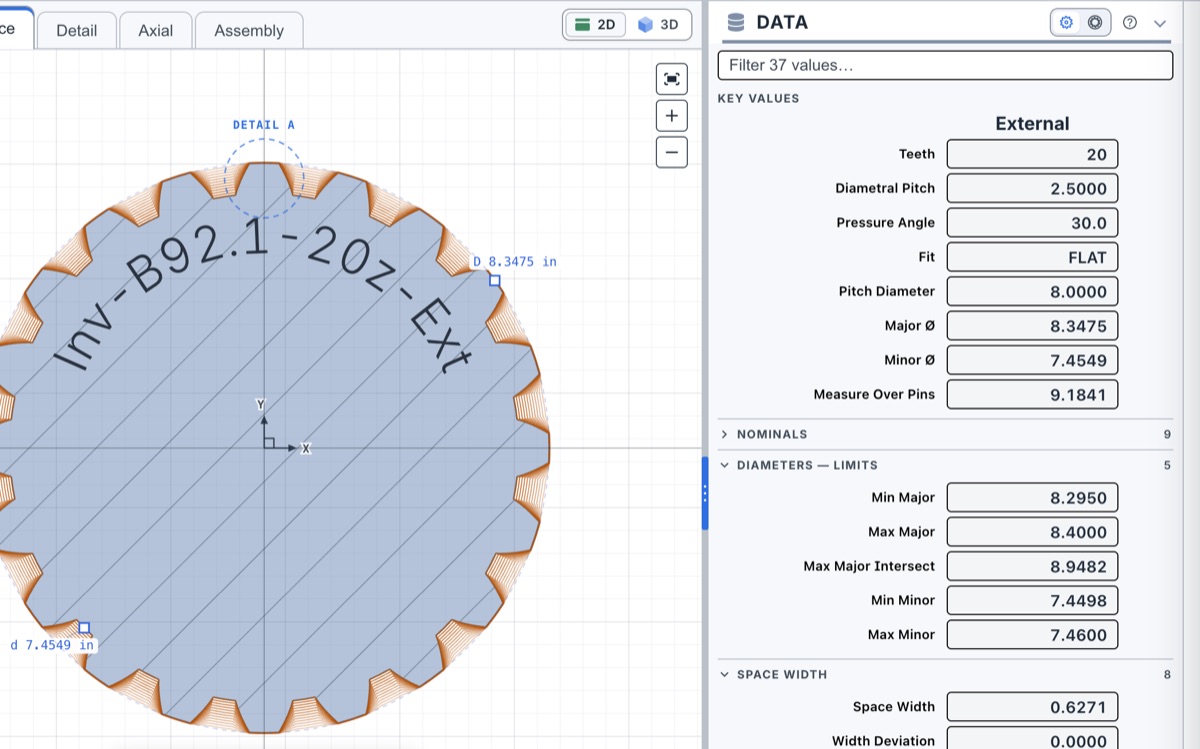The height and width of the screenshot is (749, 1200).
Task: Expand the NOMINALS section
Action: (945, 434)
